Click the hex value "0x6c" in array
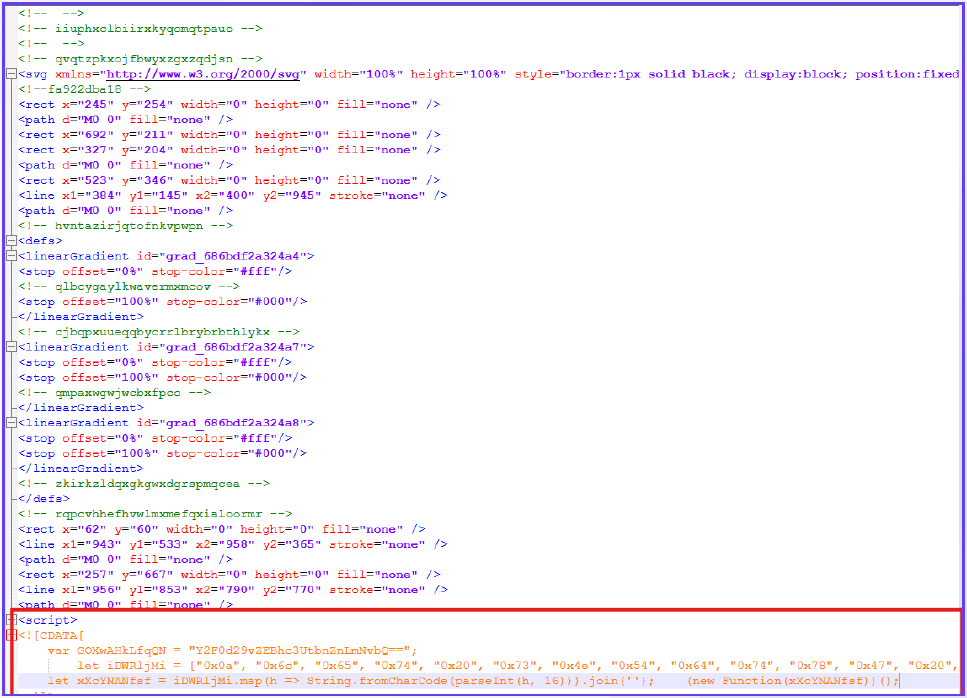Viewport: 967px width, 698px height. tap(277, 666)
